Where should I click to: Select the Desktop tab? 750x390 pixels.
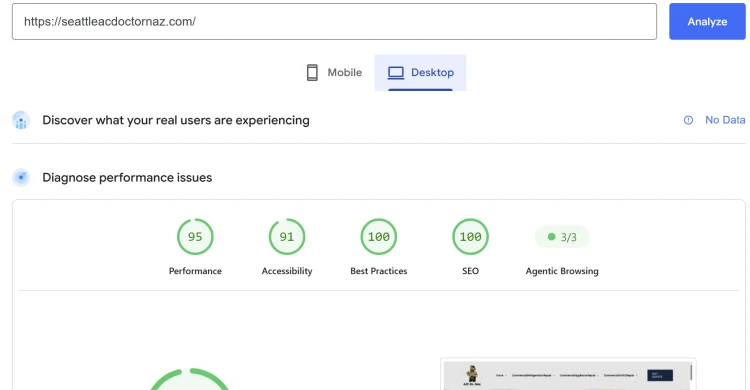pos(420,73)
